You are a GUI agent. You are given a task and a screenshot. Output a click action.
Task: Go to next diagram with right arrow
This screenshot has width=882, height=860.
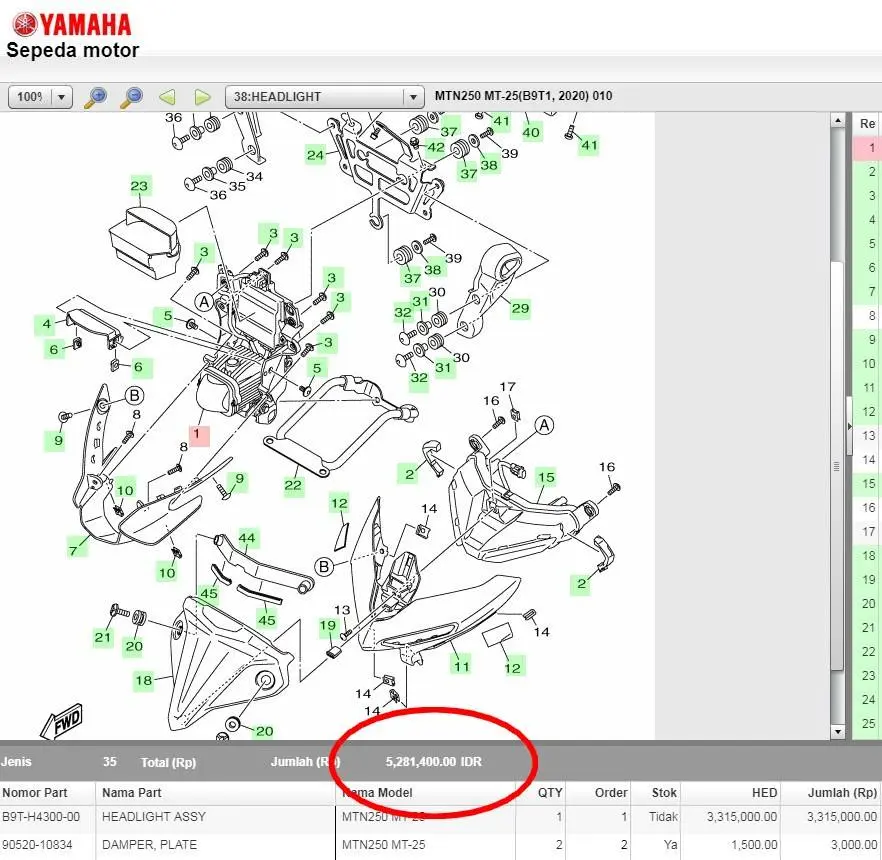coord(202,97)
